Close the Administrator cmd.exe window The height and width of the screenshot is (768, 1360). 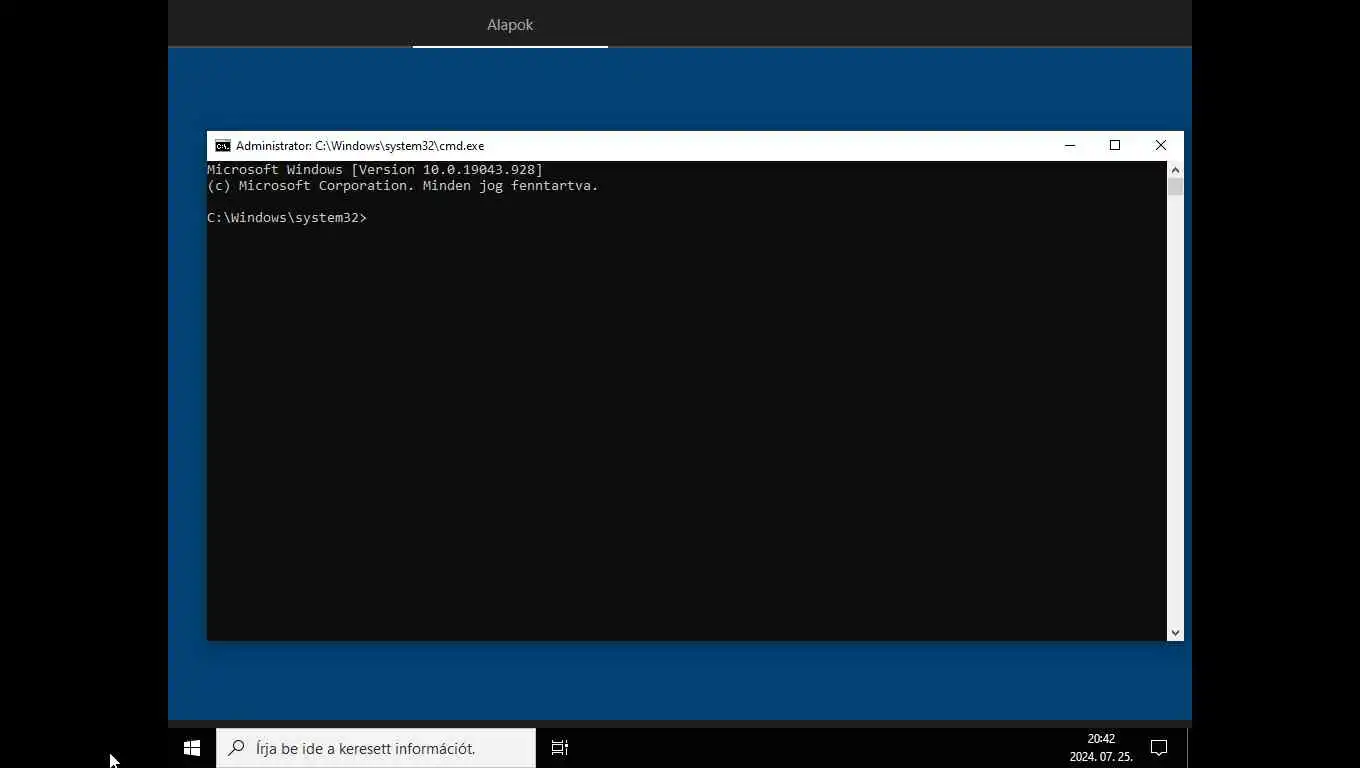click(x=1161, y=146)
